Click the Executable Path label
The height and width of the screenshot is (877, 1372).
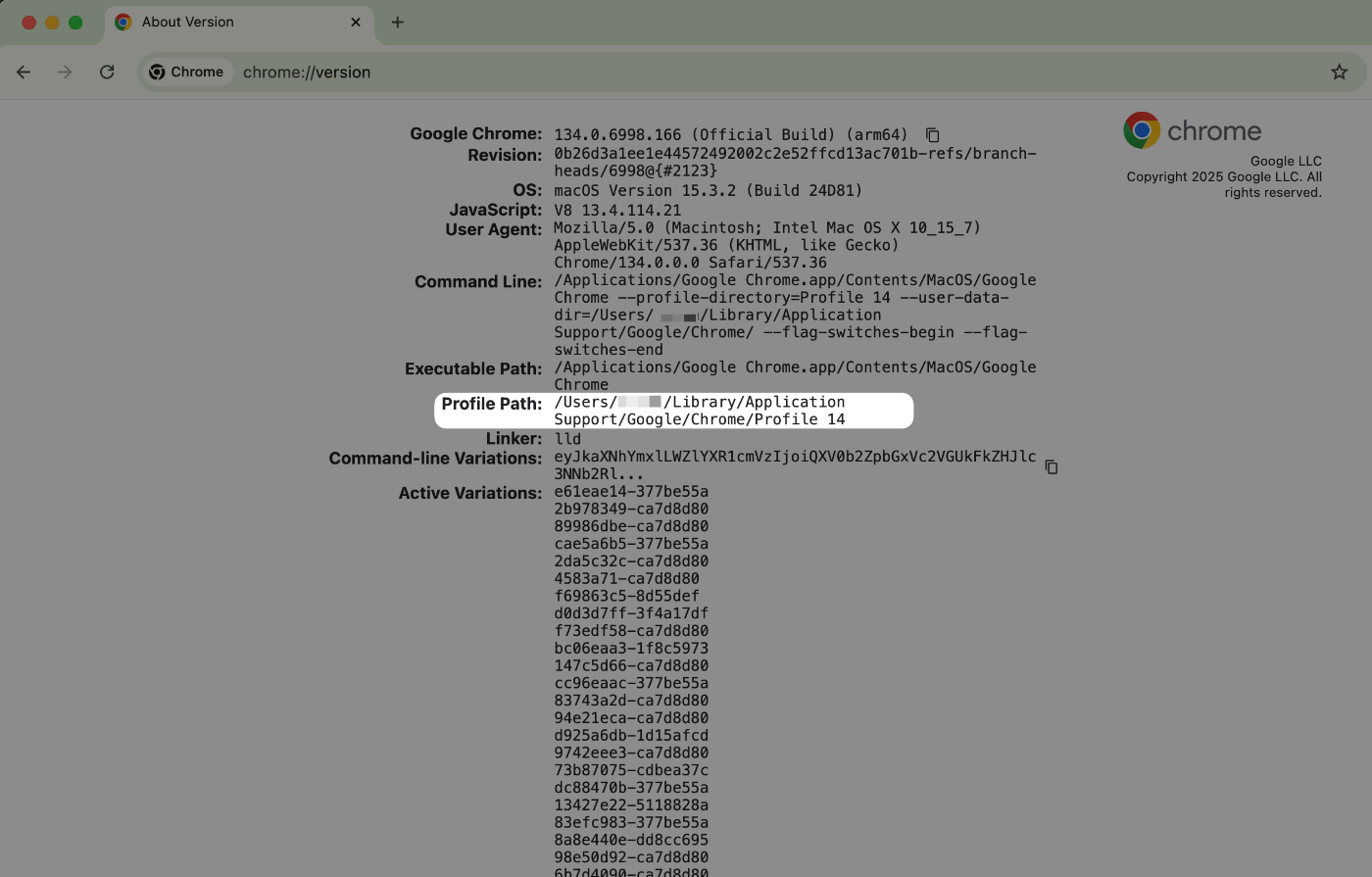pos(473,368)
